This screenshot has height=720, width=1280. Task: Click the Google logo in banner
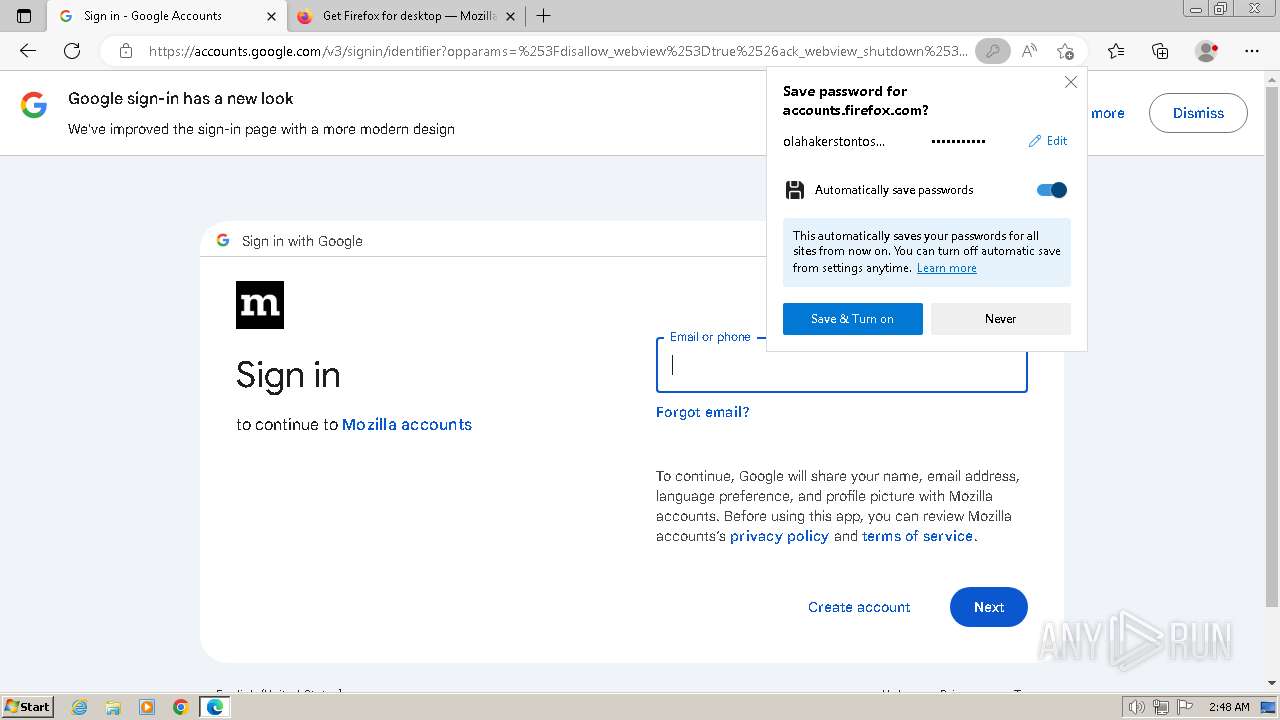[x=34, y=105]
